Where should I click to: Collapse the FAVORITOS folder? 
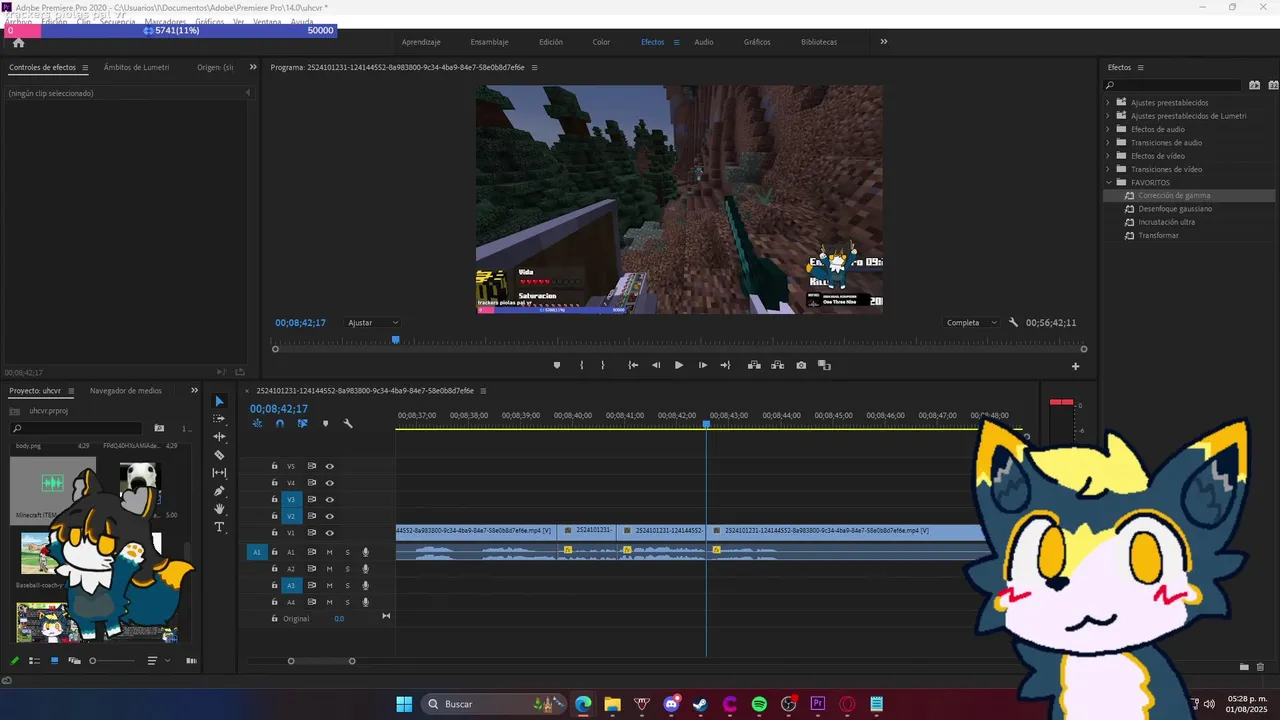pyautogui.click(x=1108, y=183)
